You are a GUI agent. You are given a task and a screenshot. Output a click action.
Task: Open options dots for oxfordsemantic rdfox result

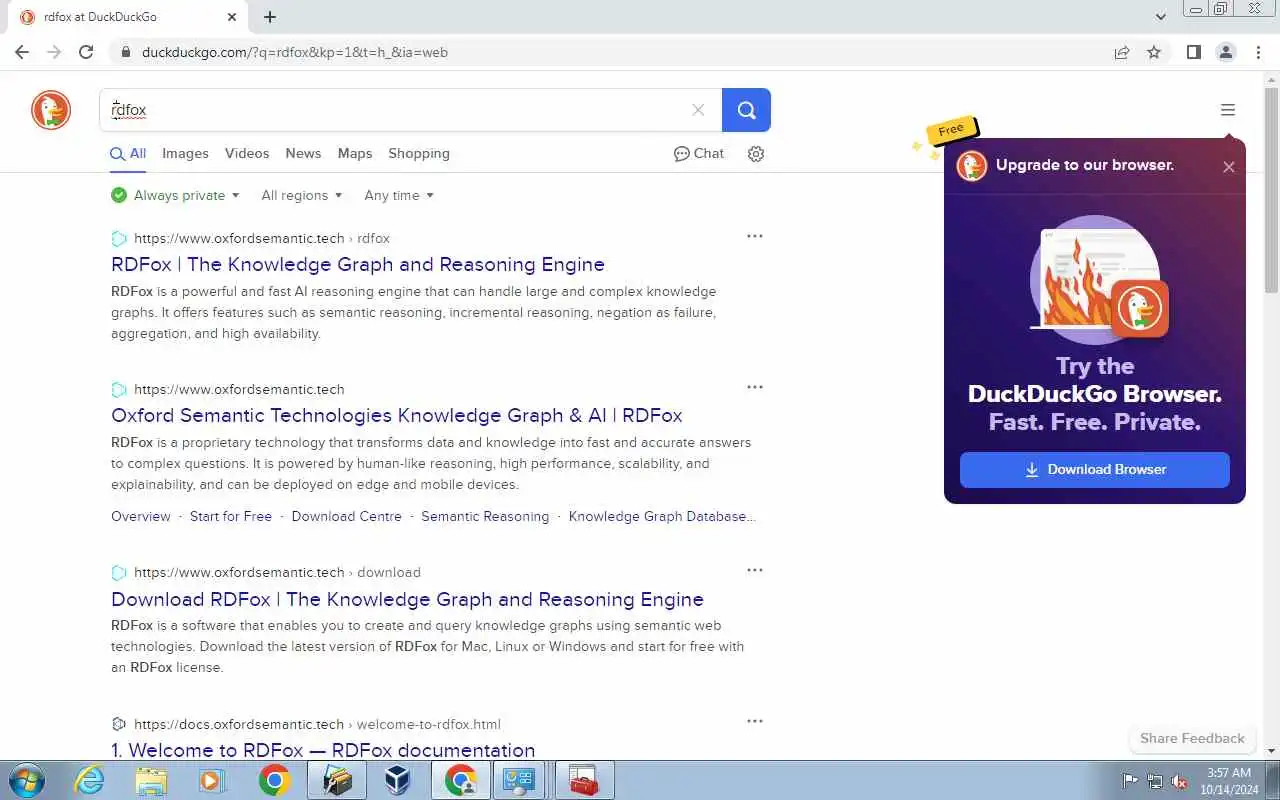(755, 236)
